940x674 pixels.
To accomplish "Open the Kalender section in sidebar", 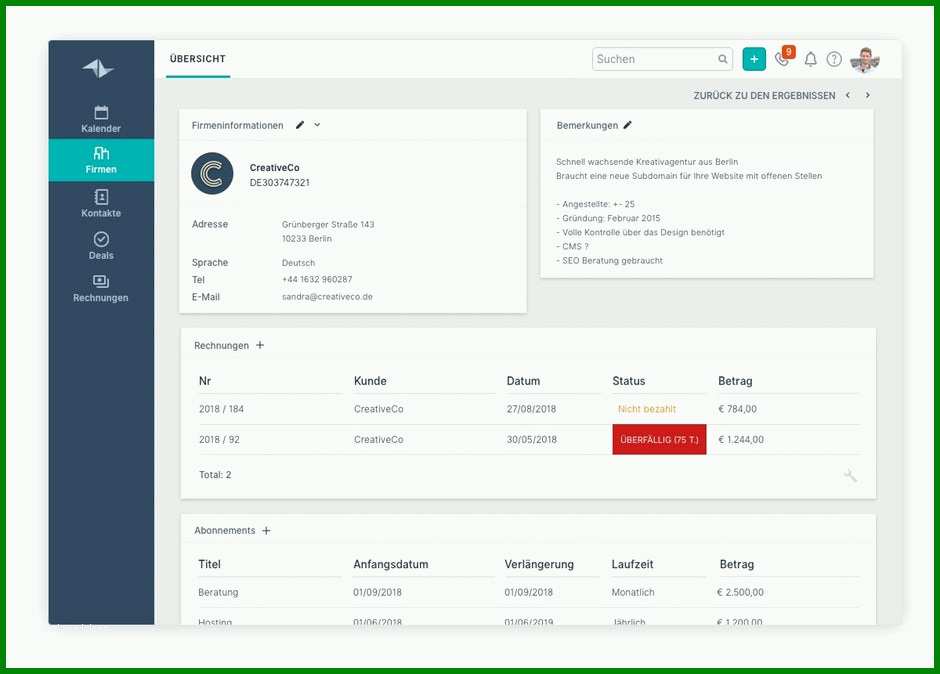I will point(101,119).
